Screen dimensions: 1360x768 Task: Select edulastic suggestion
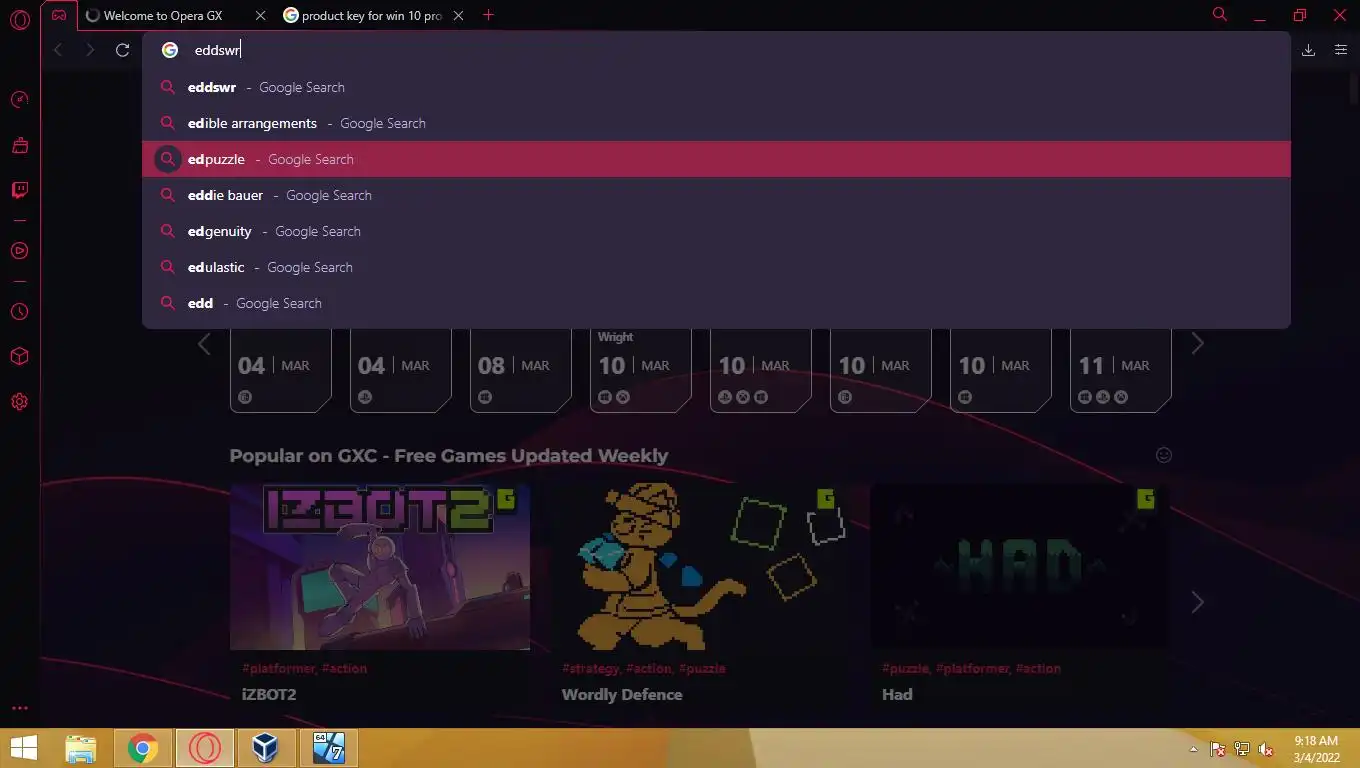point(716,267)
